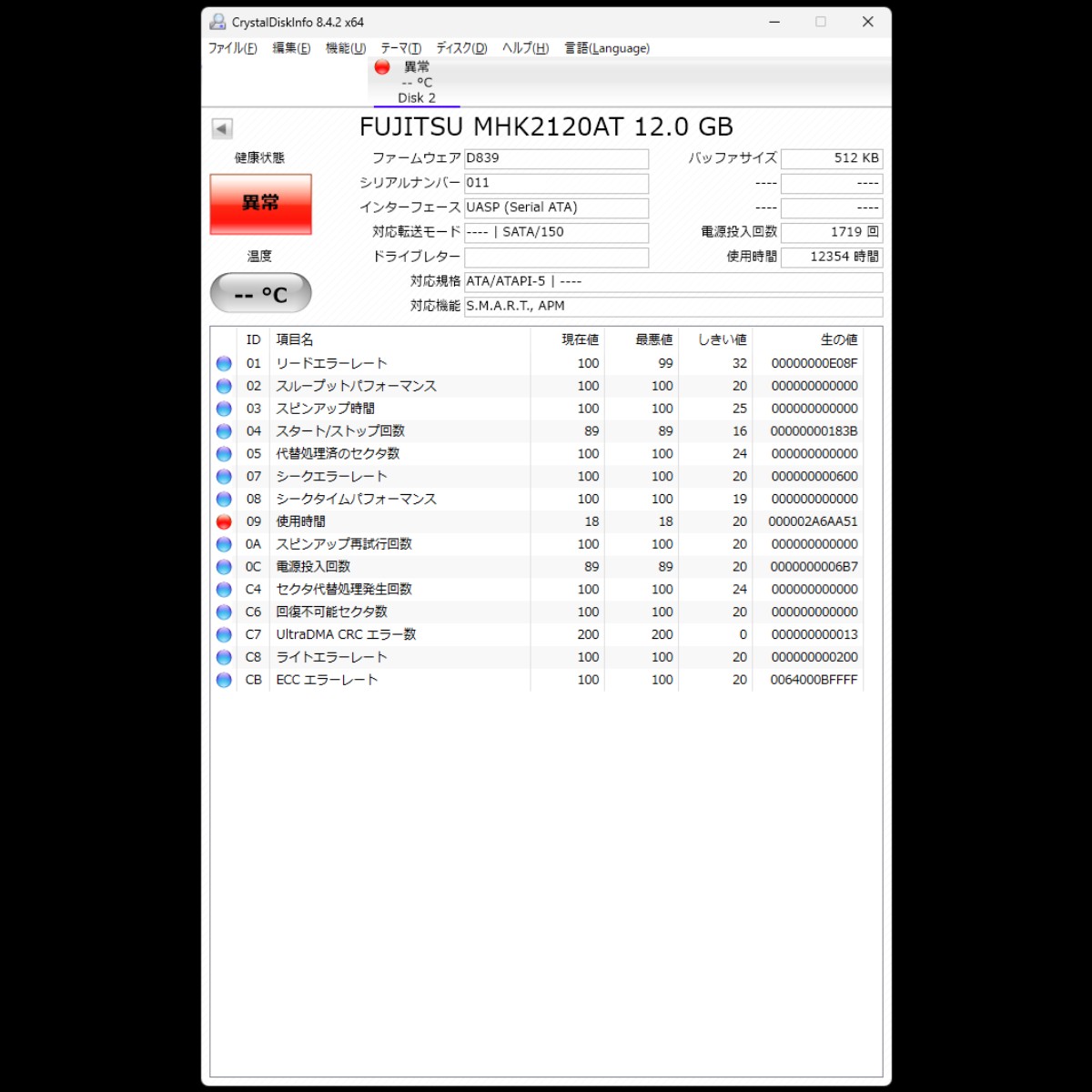Image resolution: width=1092 pixels, height=1092 pixels.
Task: Click the empty ドライブレター field
Action: point(556,257)
